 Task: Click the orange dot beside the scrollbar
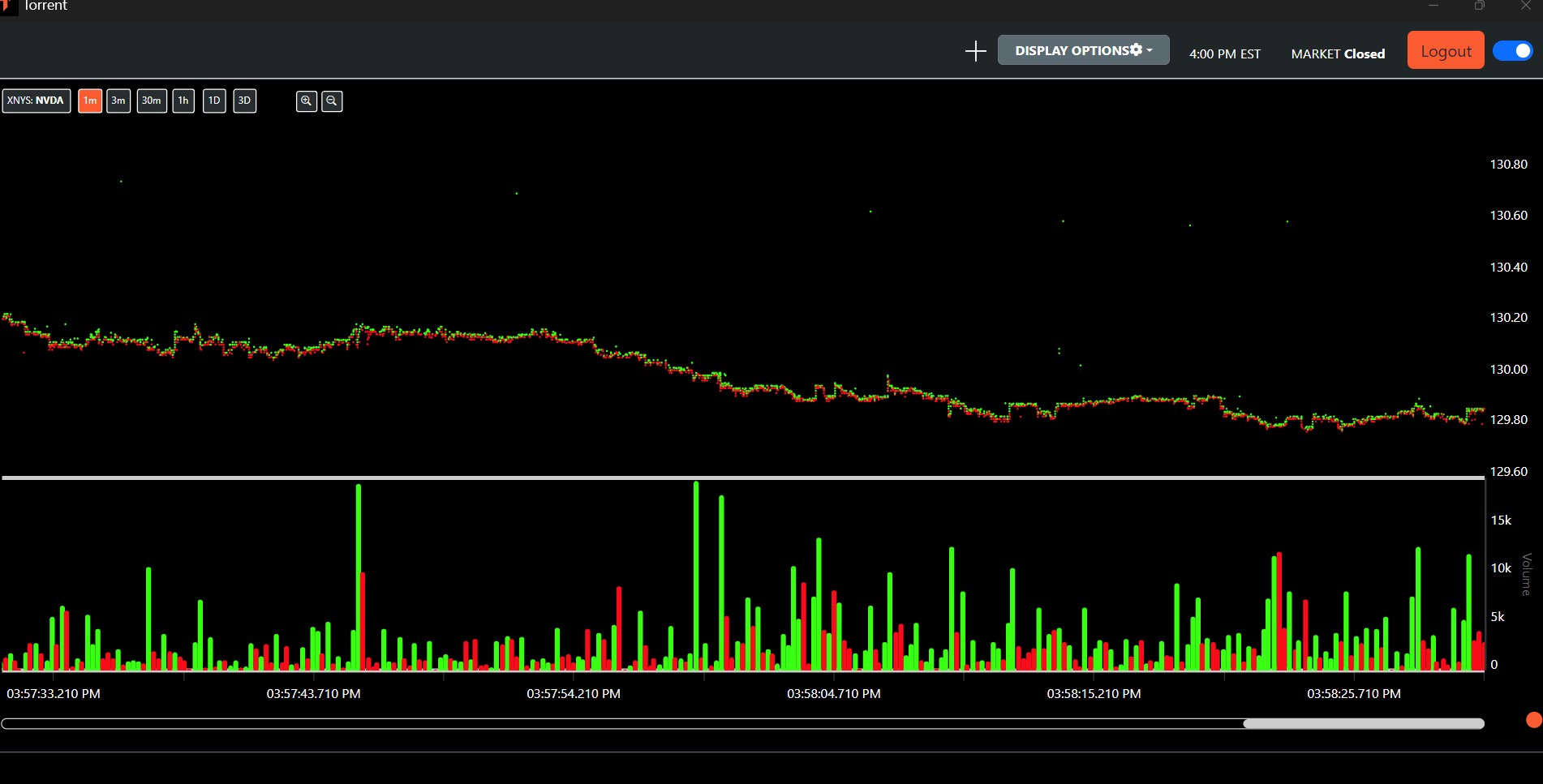point(1533,720)
